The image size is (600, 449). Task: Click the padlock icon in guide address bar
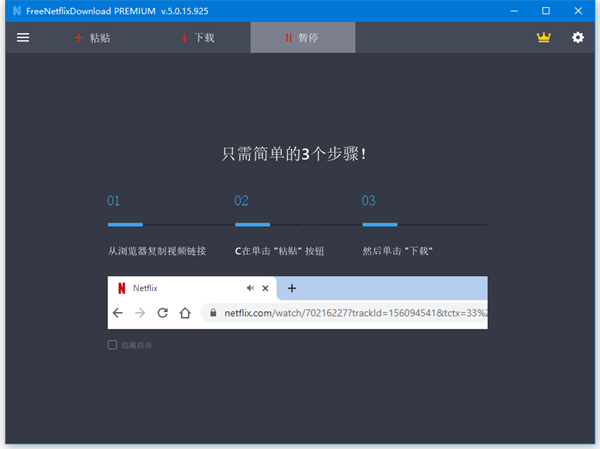[213, 313]
